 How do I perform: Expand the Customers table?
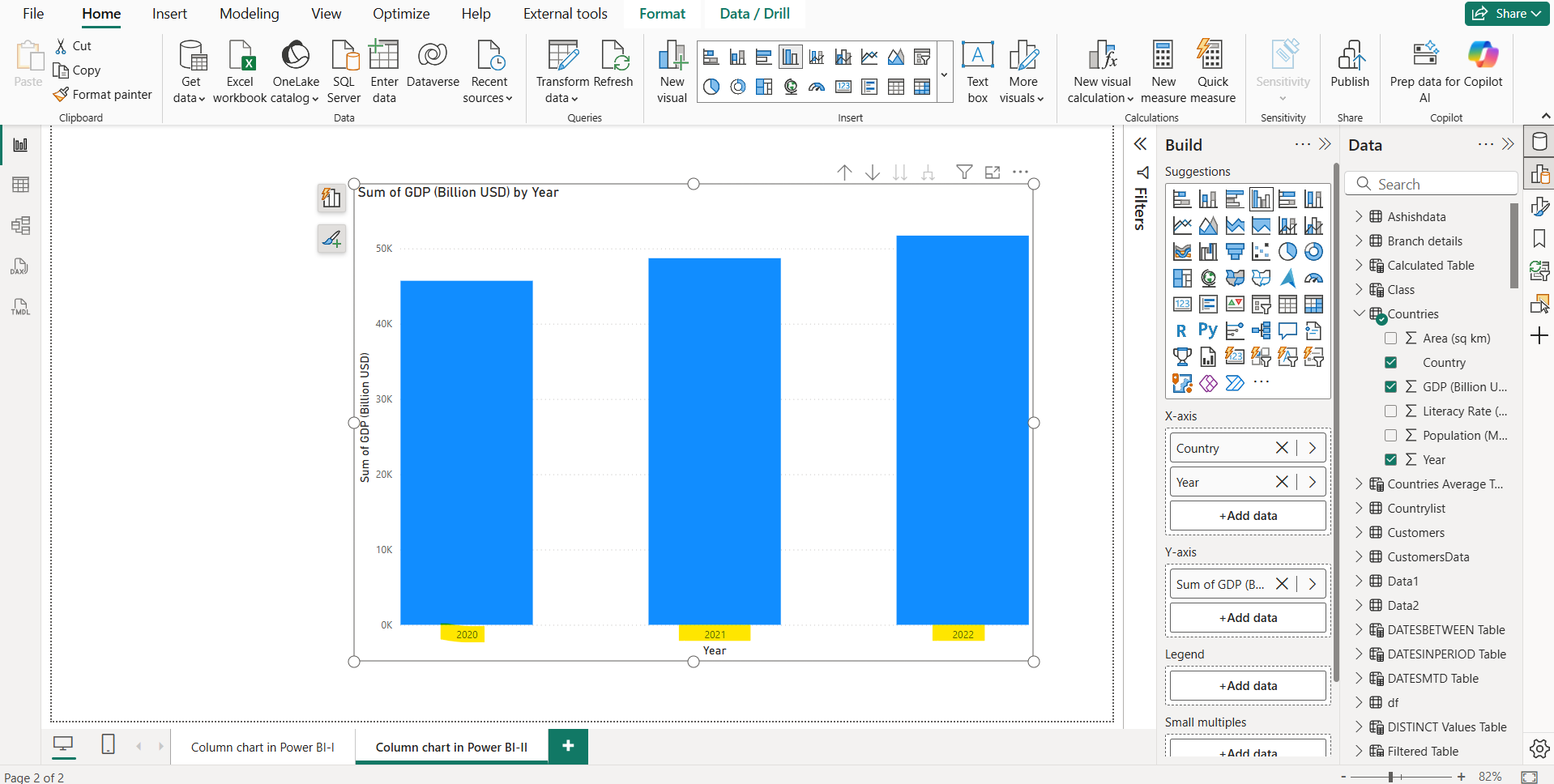[1359, 532]
